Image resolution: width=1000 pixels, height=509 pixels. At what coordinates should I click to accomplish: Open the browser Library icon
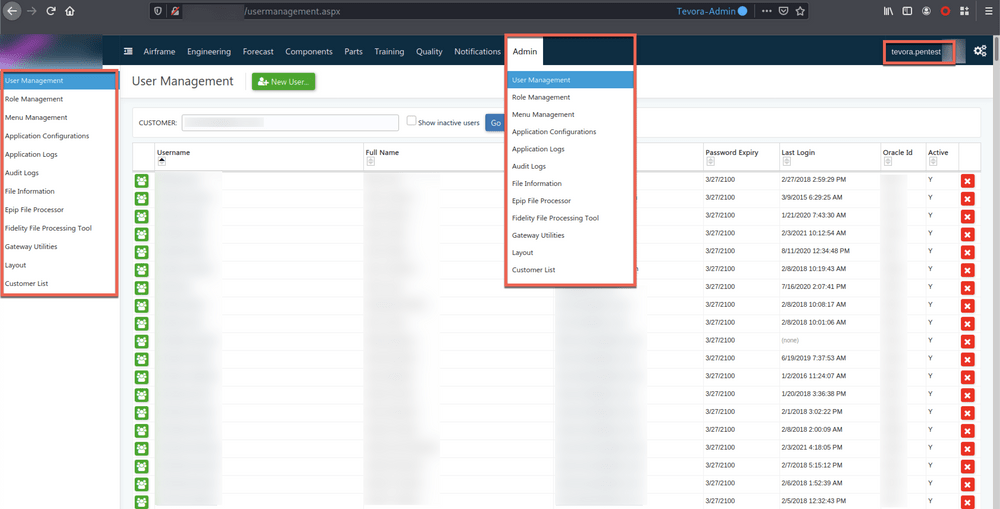click(888, 11)
